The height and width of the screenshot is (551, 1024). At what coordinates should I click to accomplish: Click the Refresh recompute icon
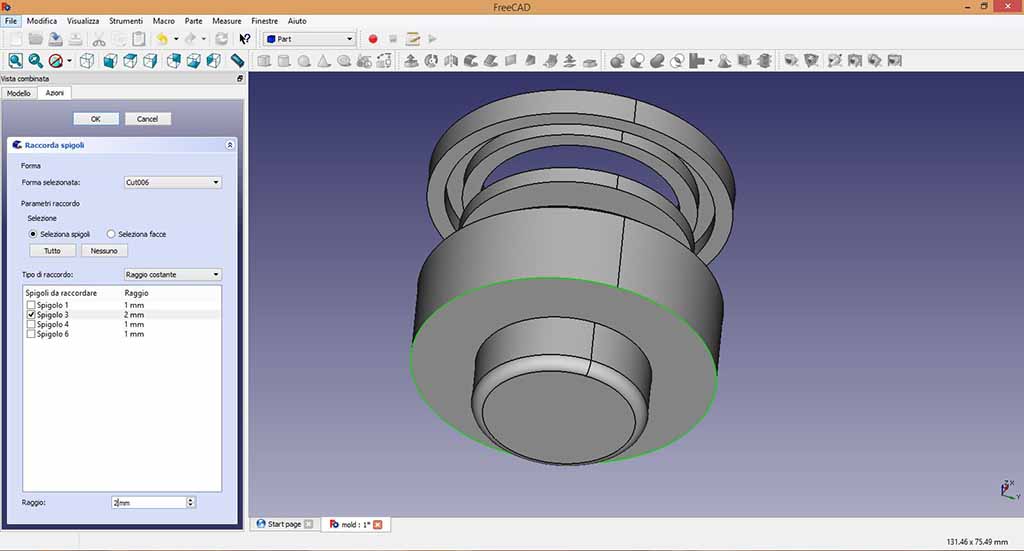[x=222, y=39]
